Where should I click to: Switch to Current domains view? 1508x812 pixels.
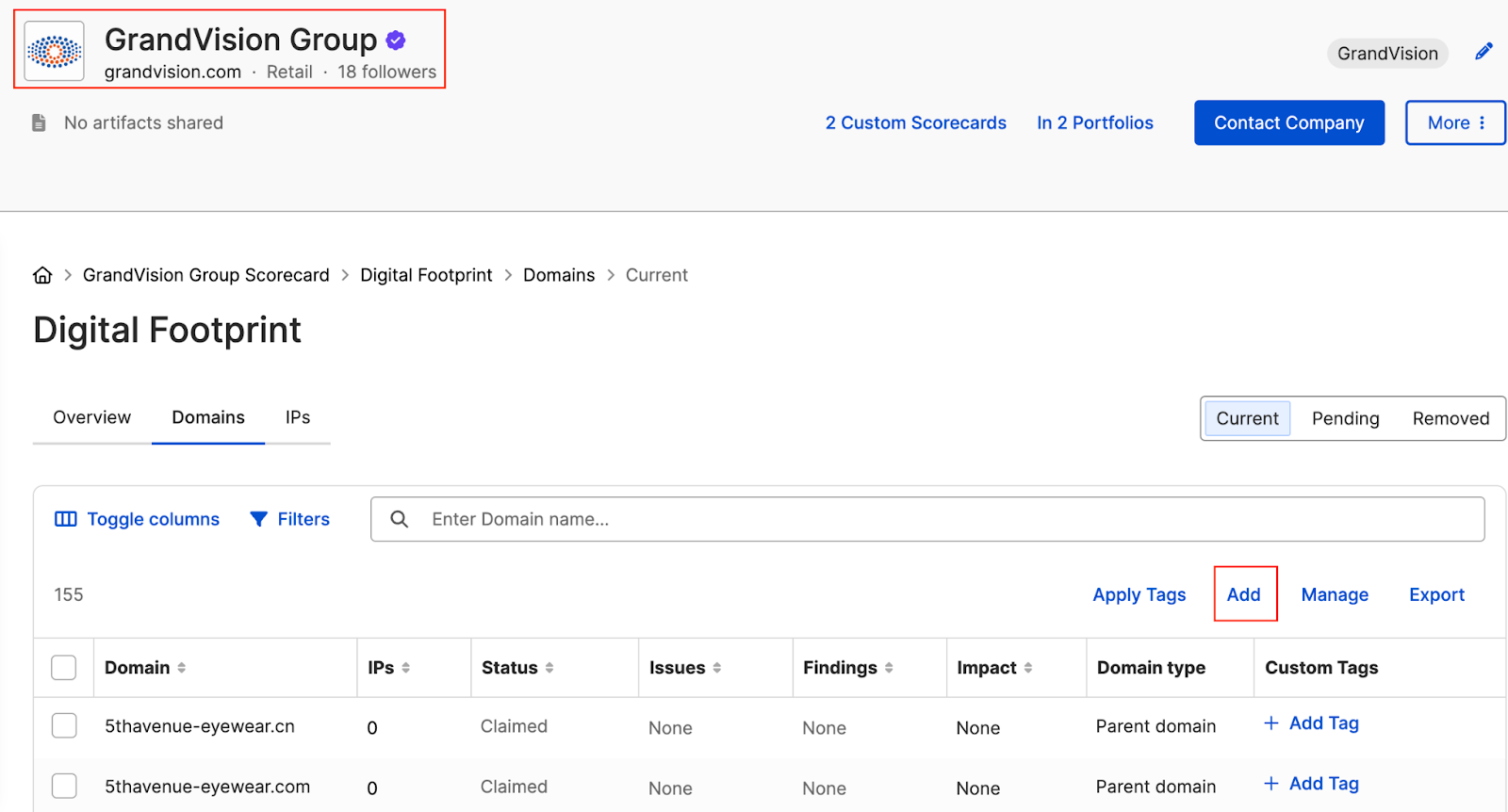click(x=1247, y=418)
